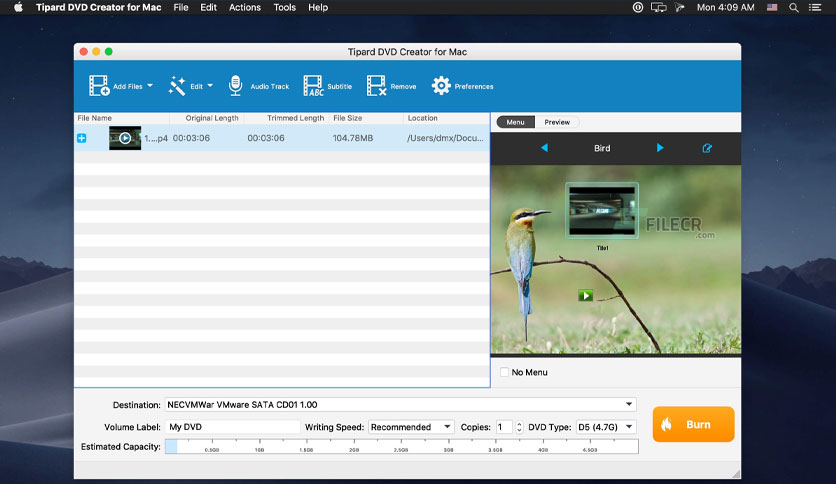This screenshot has width=836, height=484.
Task: Open Preferences gear icon
Action: click(x=441, y=85)
